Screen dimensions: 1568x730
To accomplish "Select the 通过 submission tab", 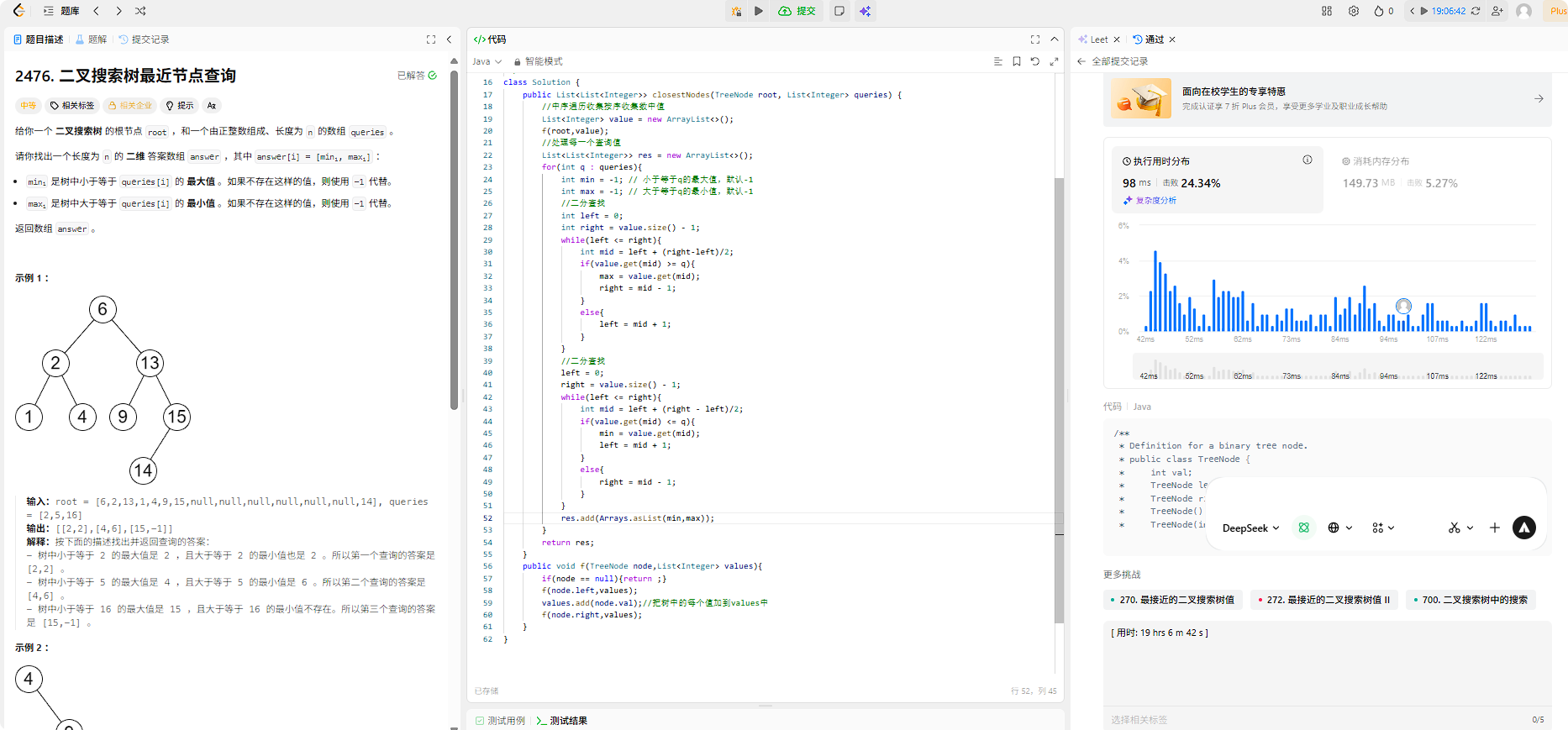I will 1149,39.
